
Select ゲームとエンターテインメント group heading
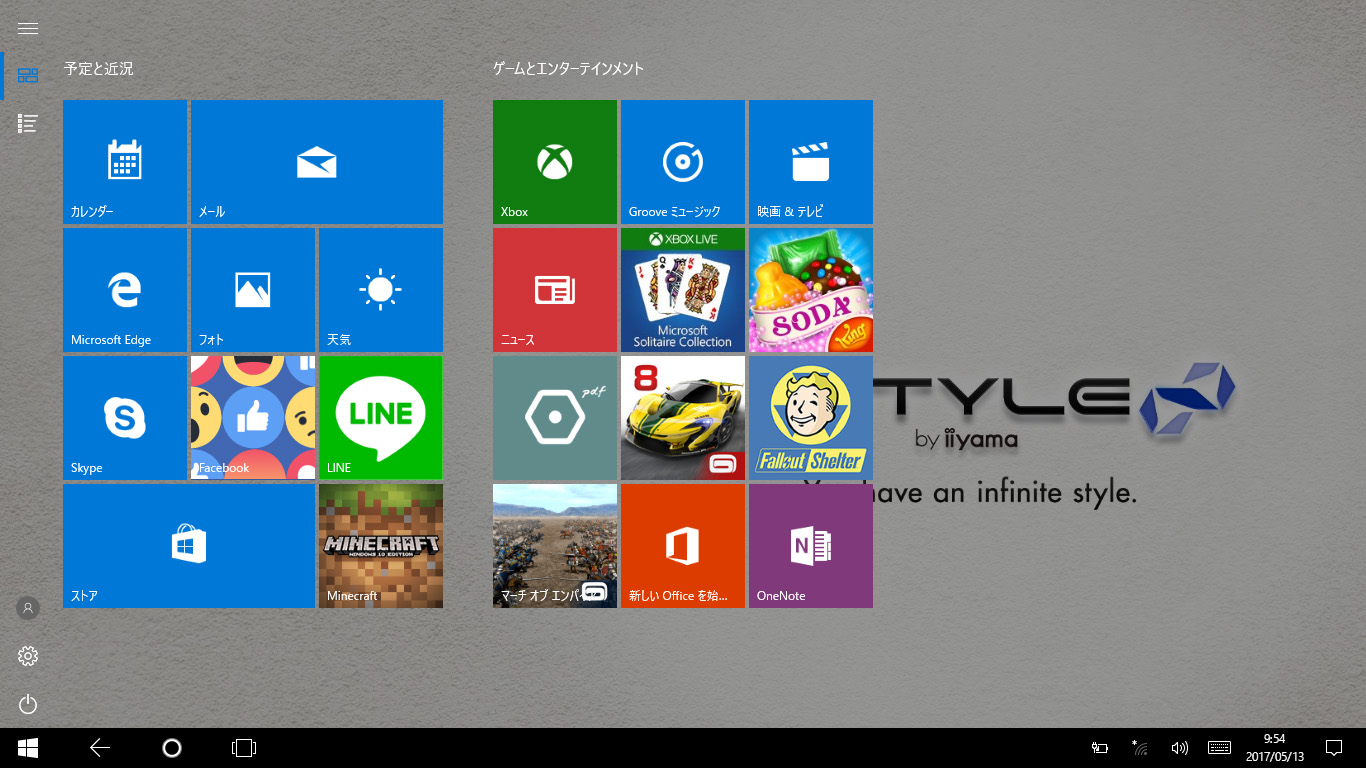point(568,69)
